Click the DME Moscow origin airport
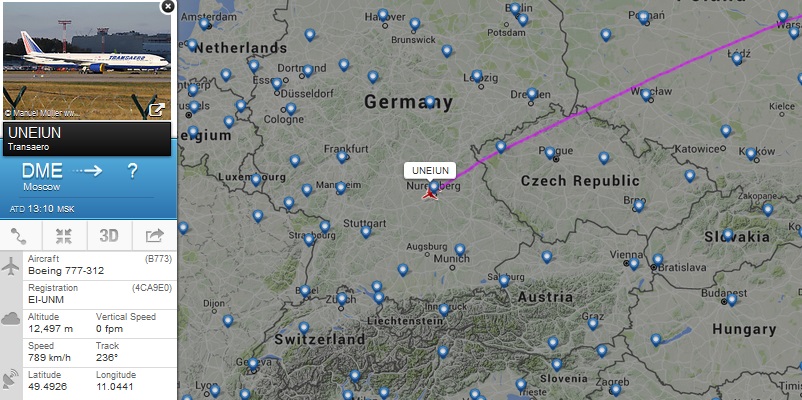 (42, 176)
